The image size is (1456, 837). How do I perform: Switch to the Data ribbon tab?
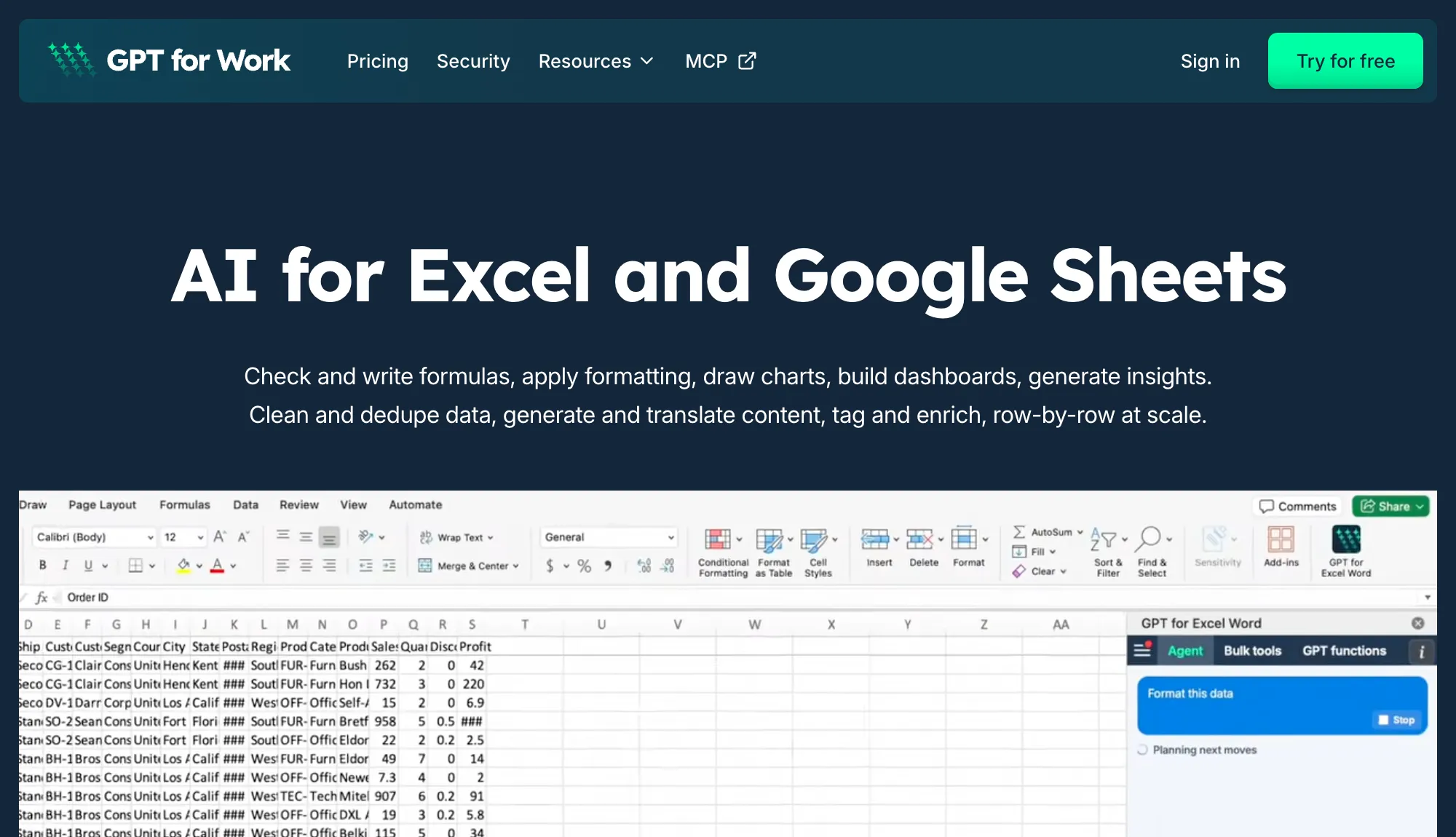coord(245,504)
